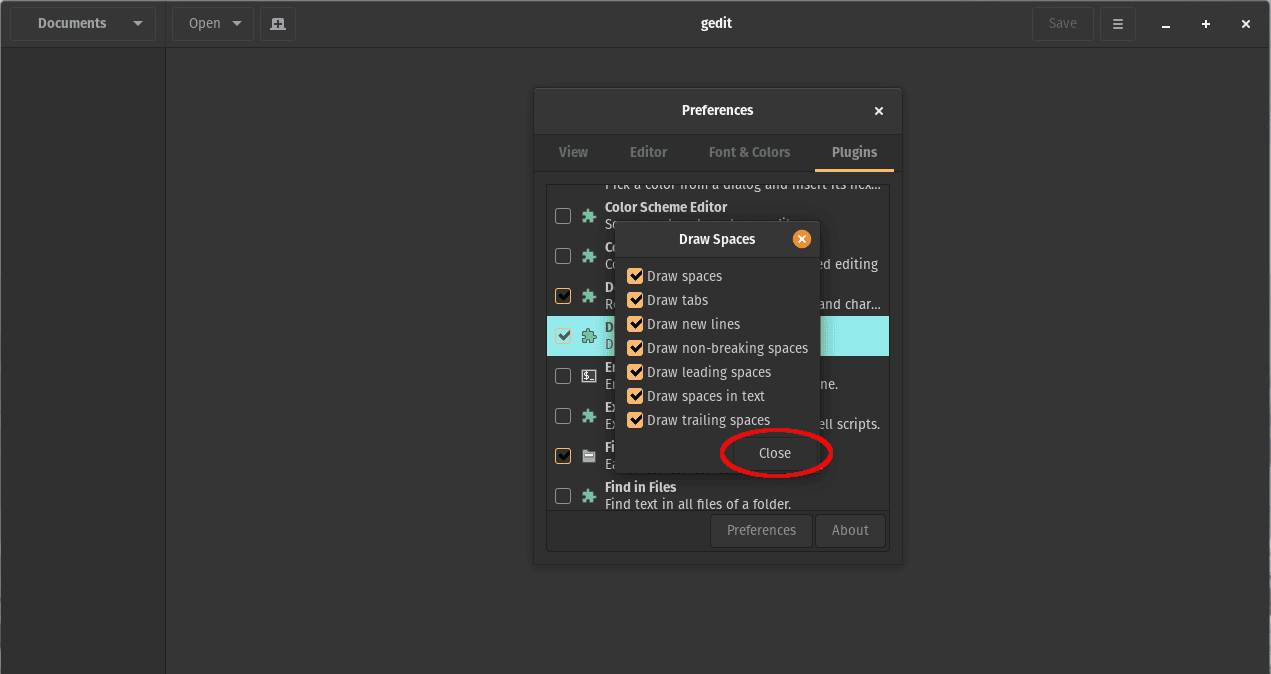Open the Documents panel dropdown
The width and height of the screenshot is (1271, 674).
tap(83, 24)
